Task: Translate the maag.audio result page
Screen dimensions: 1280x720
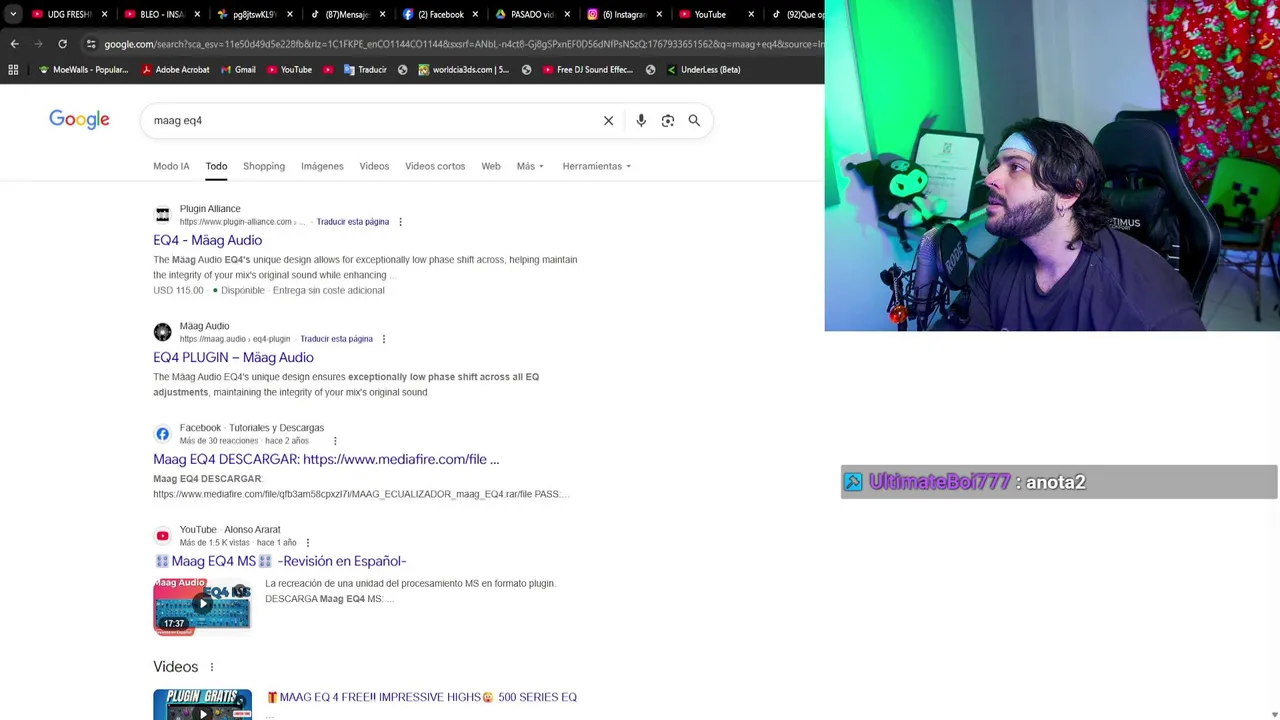Action: (336, 339)
